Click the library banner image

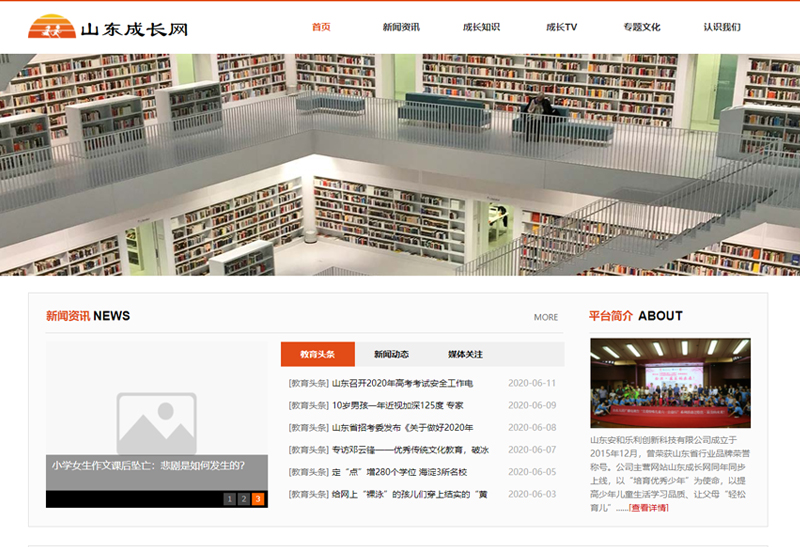pyautogui.click(x=400, y=165)
